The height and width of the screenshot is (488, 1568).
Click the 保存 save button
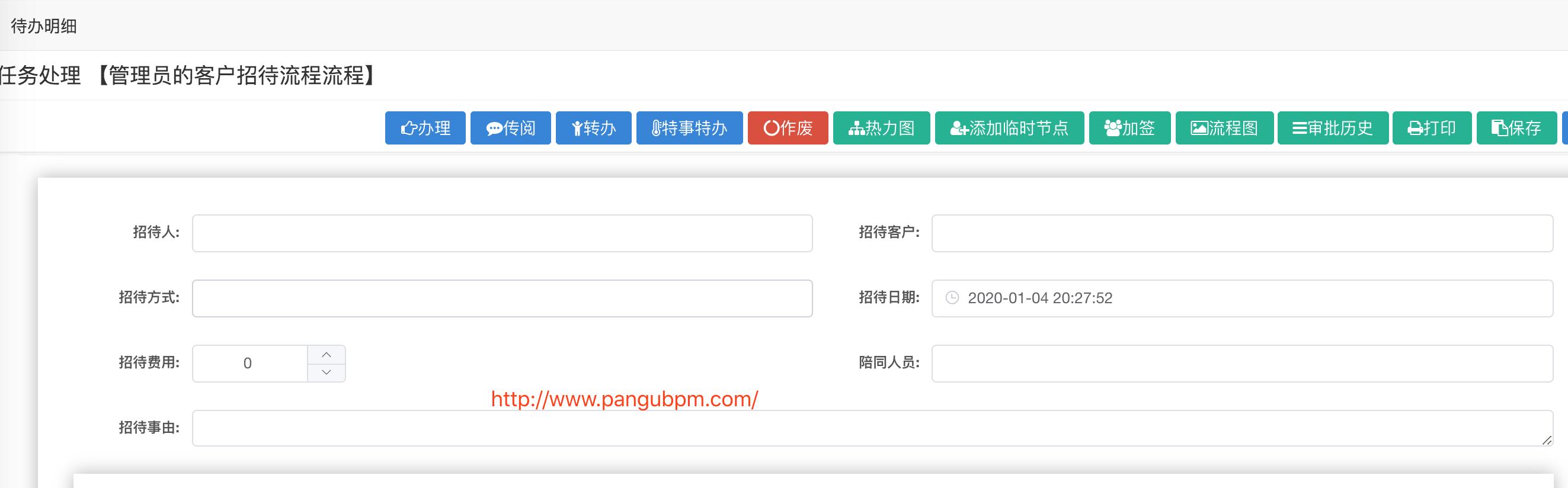(x=1517, y=128)
